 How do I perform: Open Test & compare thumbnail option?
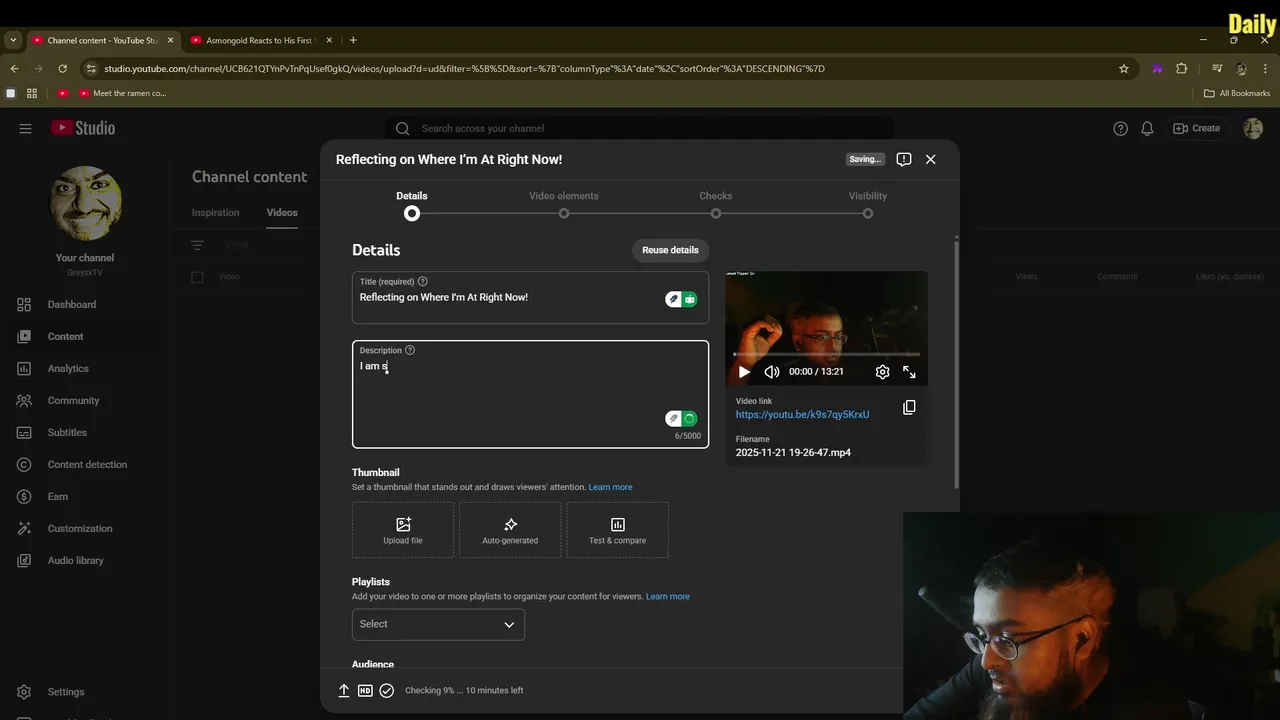(x=617, y=530)
